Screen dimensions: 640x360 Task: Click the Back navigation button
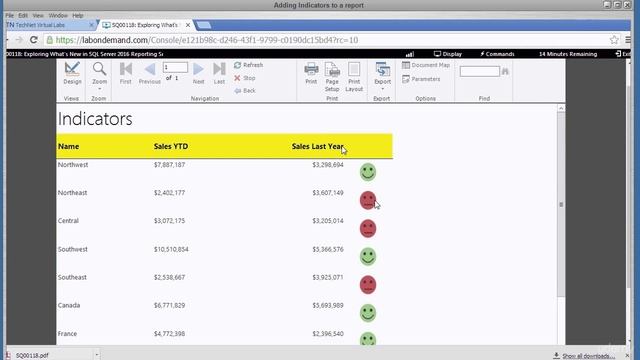[245, 91]
